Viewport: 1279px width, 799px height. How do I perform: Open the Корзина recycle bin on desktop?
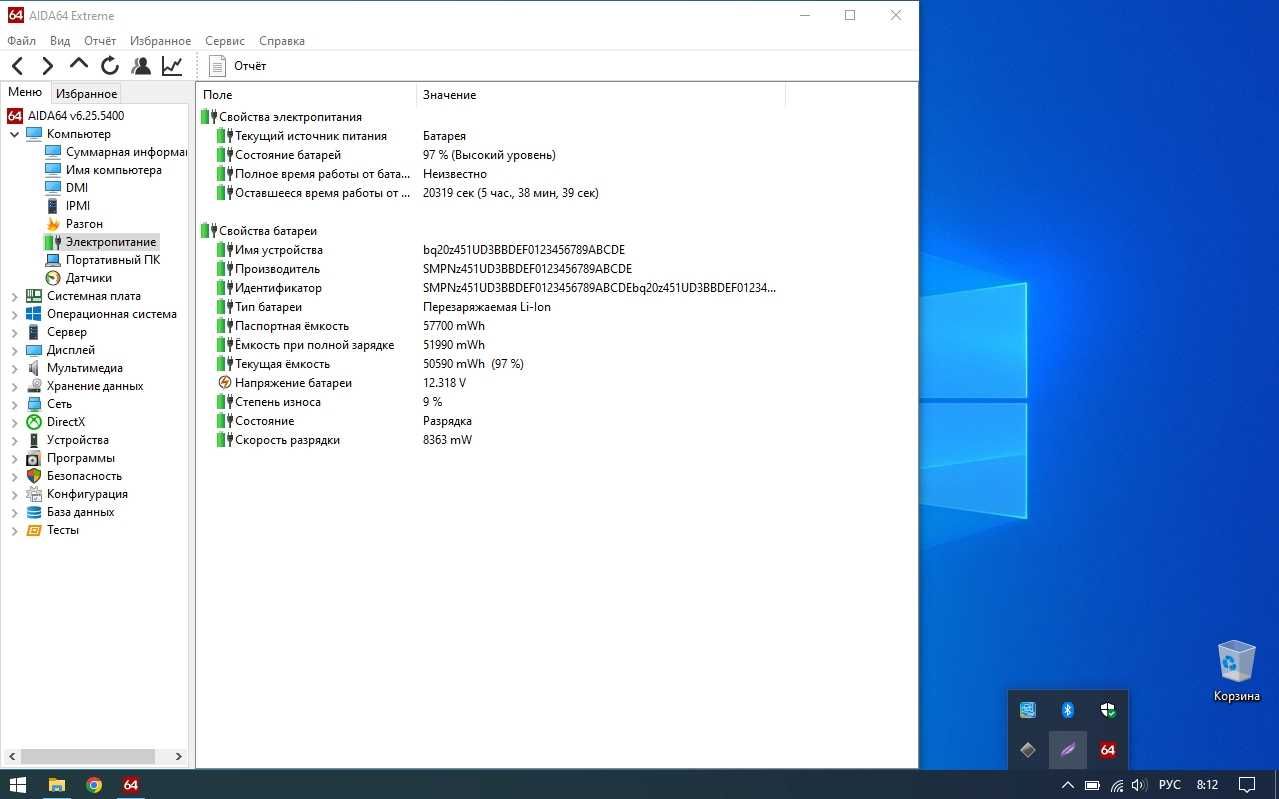(x=1237, y=672)
